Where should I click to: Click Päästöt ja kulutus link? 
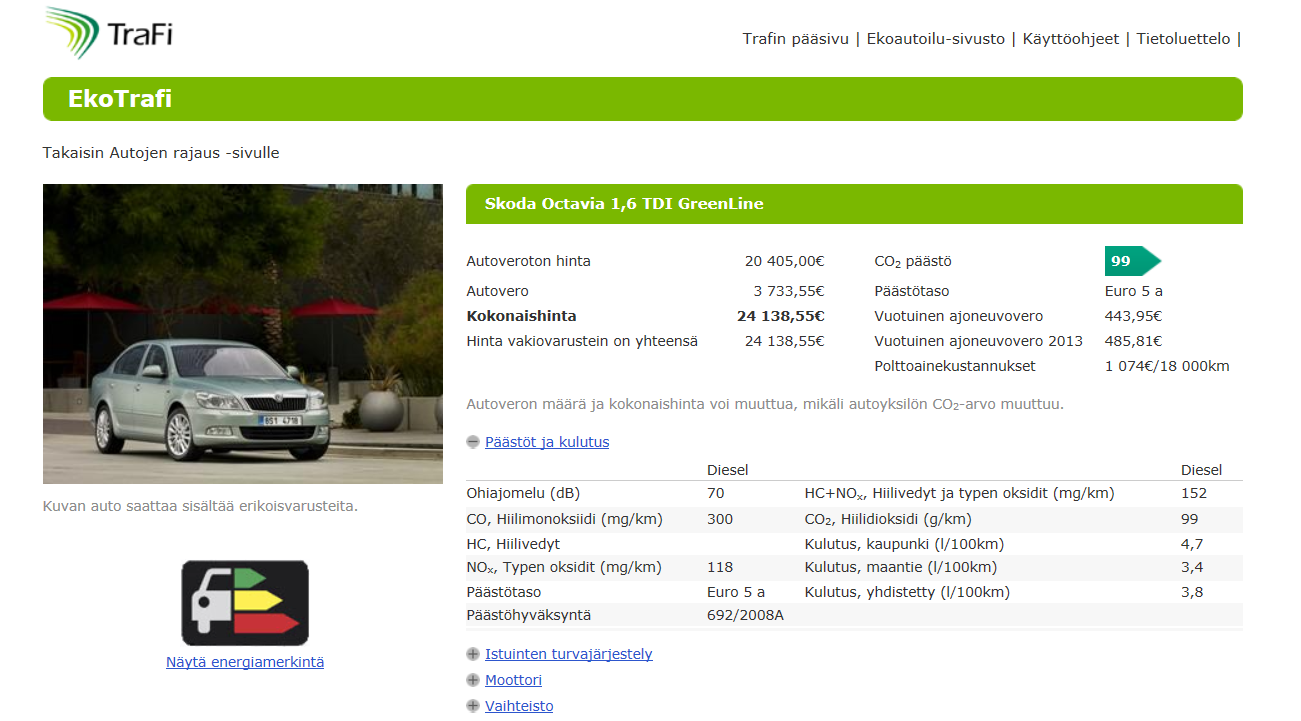[547, 442]
